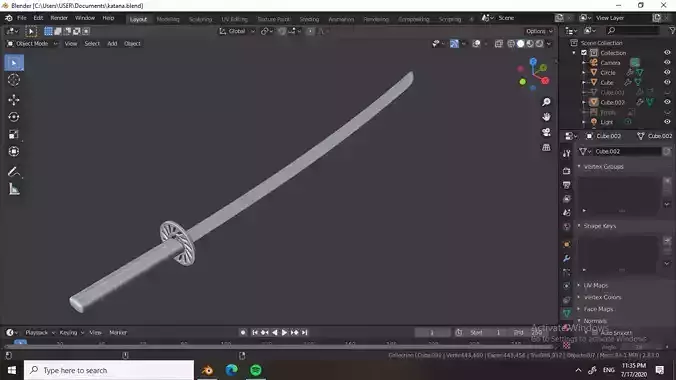Open the Output properties tab
Image resolution: width=676 pixels, height=380 pixels.
[x=566, y=185]
